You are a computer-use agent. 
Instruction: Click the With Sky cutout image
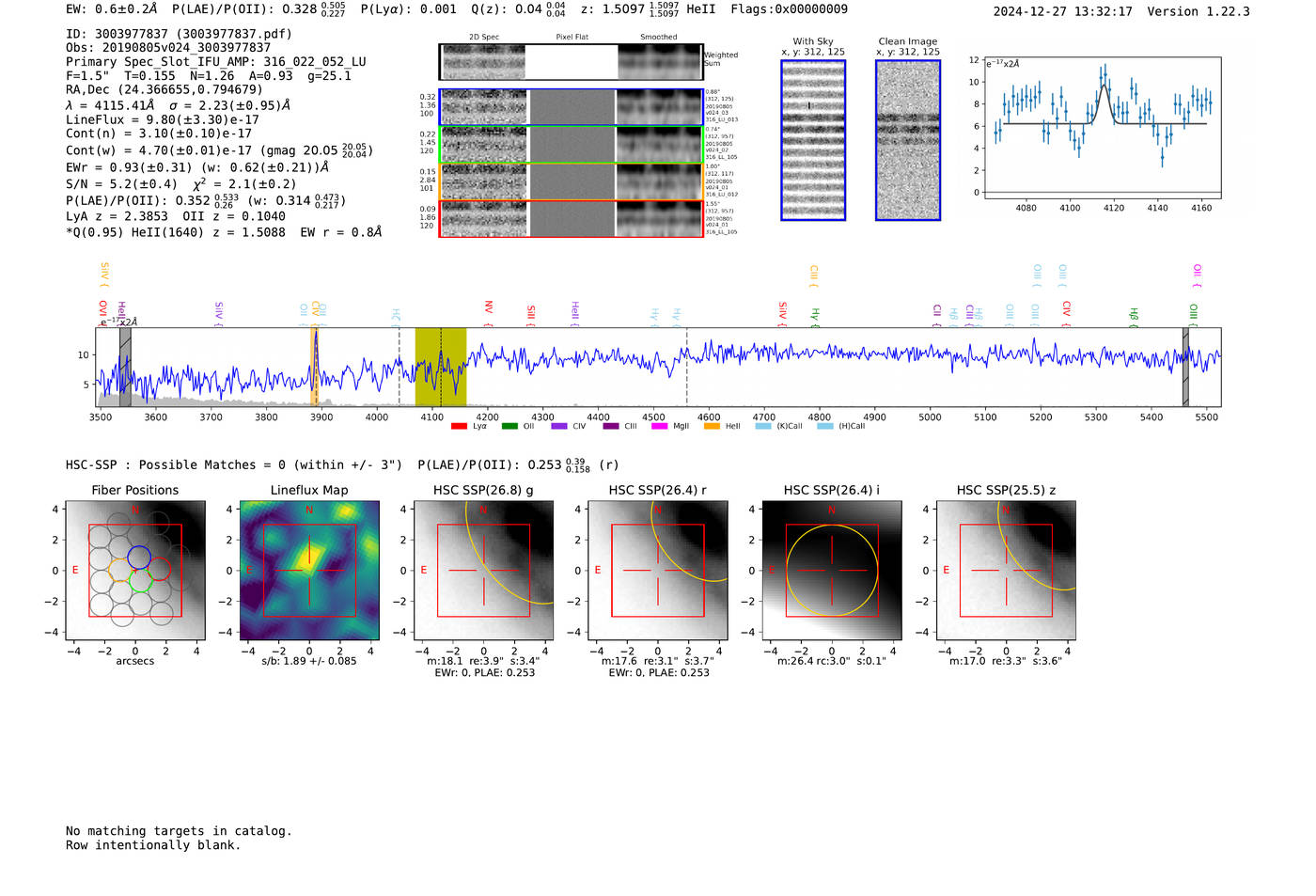tap(813, 140)
